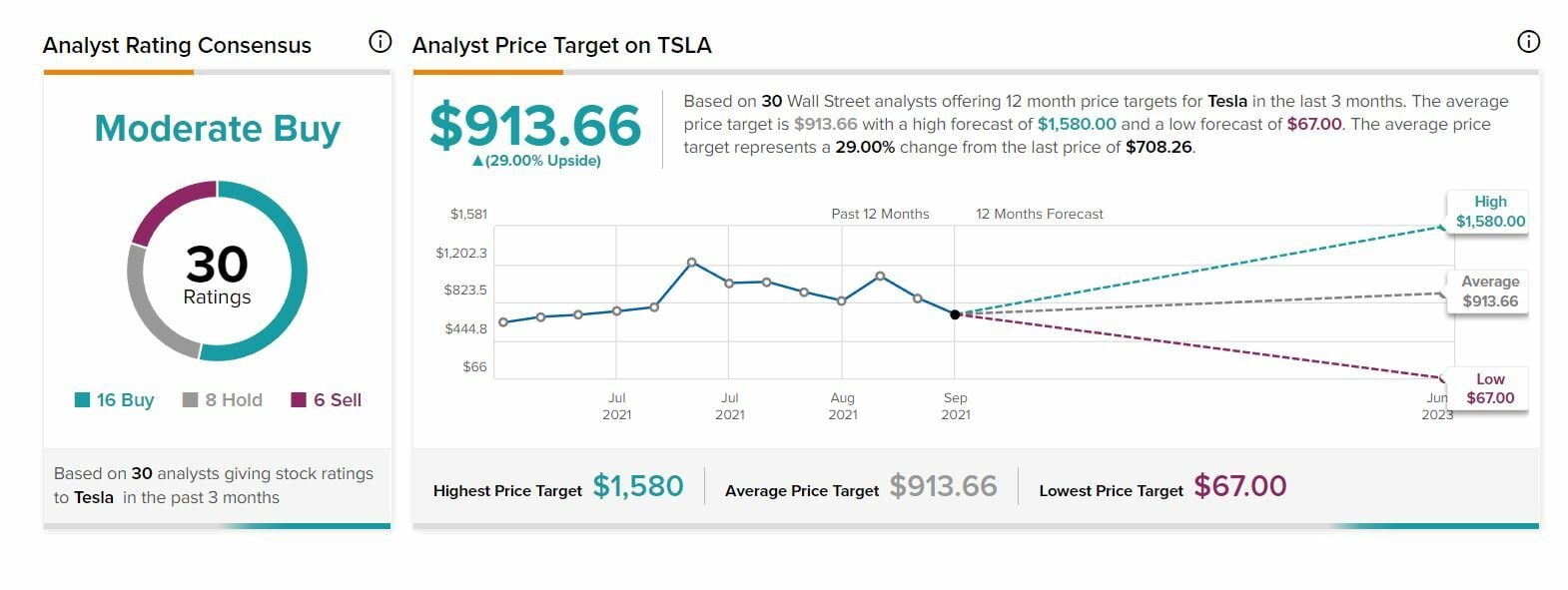This screenshot has height=590, width=1568.
Task: Click the Average $913.66 forecast label
Action: 1490,292
